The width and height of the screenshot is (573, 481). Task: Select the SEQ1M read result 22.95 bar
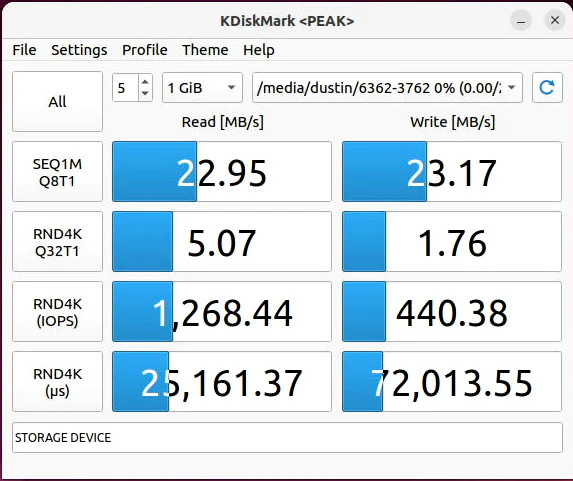coord(222,172)
